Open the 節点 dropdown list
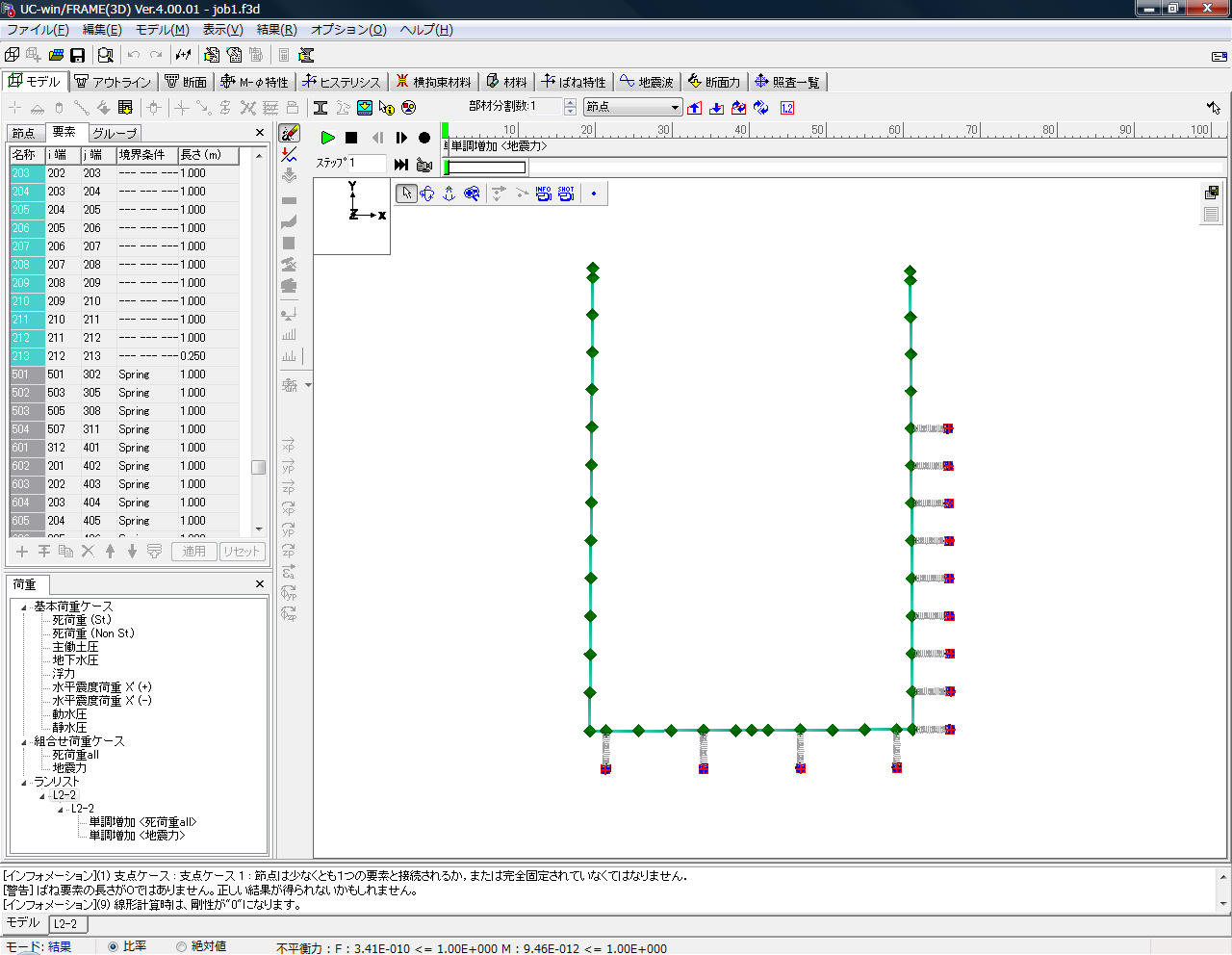1232x955 pixels. [x=675, y=108]
